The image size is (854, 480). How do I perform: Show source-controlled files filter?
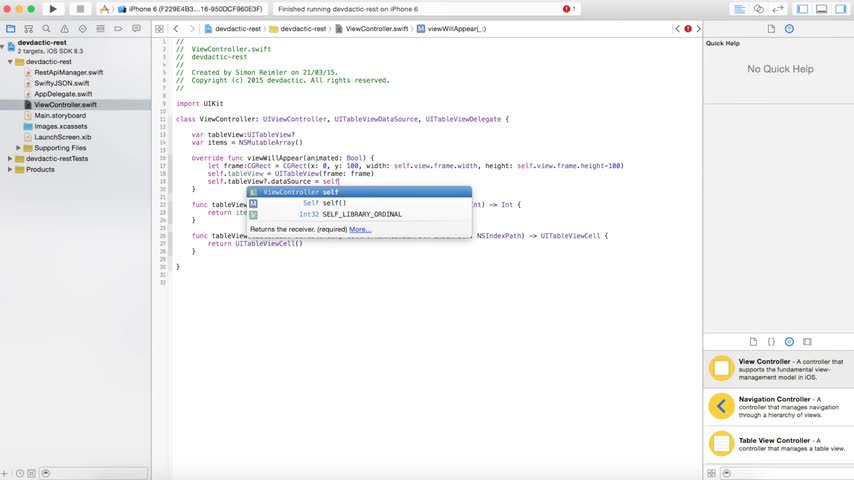coord(32,473)
